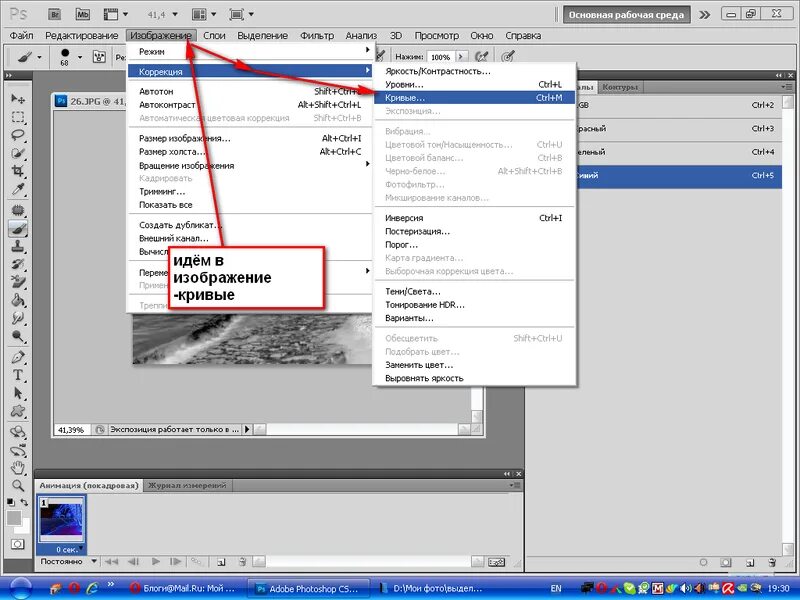Open the Фильтр menu
The width and height of the screenshot is (800, 600).
[317, 36]
